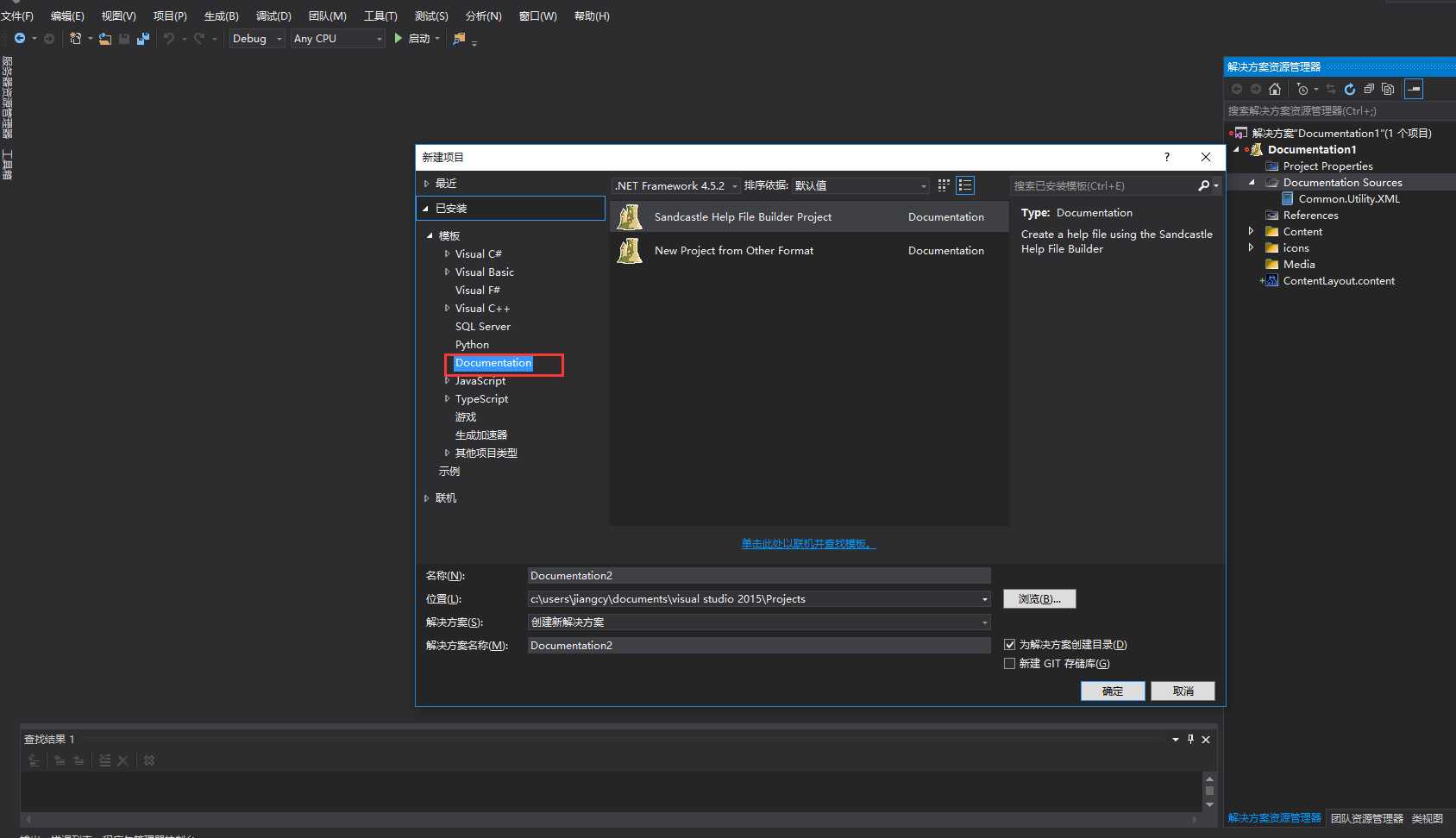Expand the icons folder in Solution Explorer
Image resolution: width=1456 pixels, height=838 pixels.
coord(1251,247)
